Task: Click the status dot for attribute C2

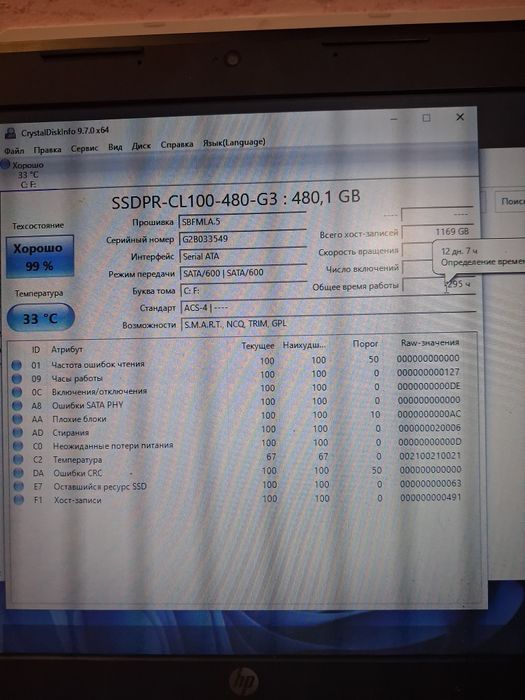Action: [x=18, y=459]
